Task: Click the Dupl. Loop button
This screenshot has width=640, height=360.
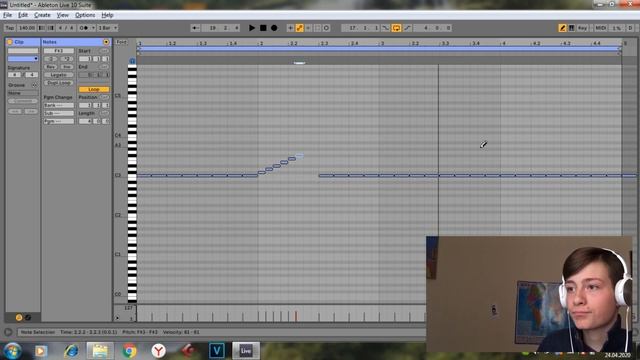Action: pos(59,83)
